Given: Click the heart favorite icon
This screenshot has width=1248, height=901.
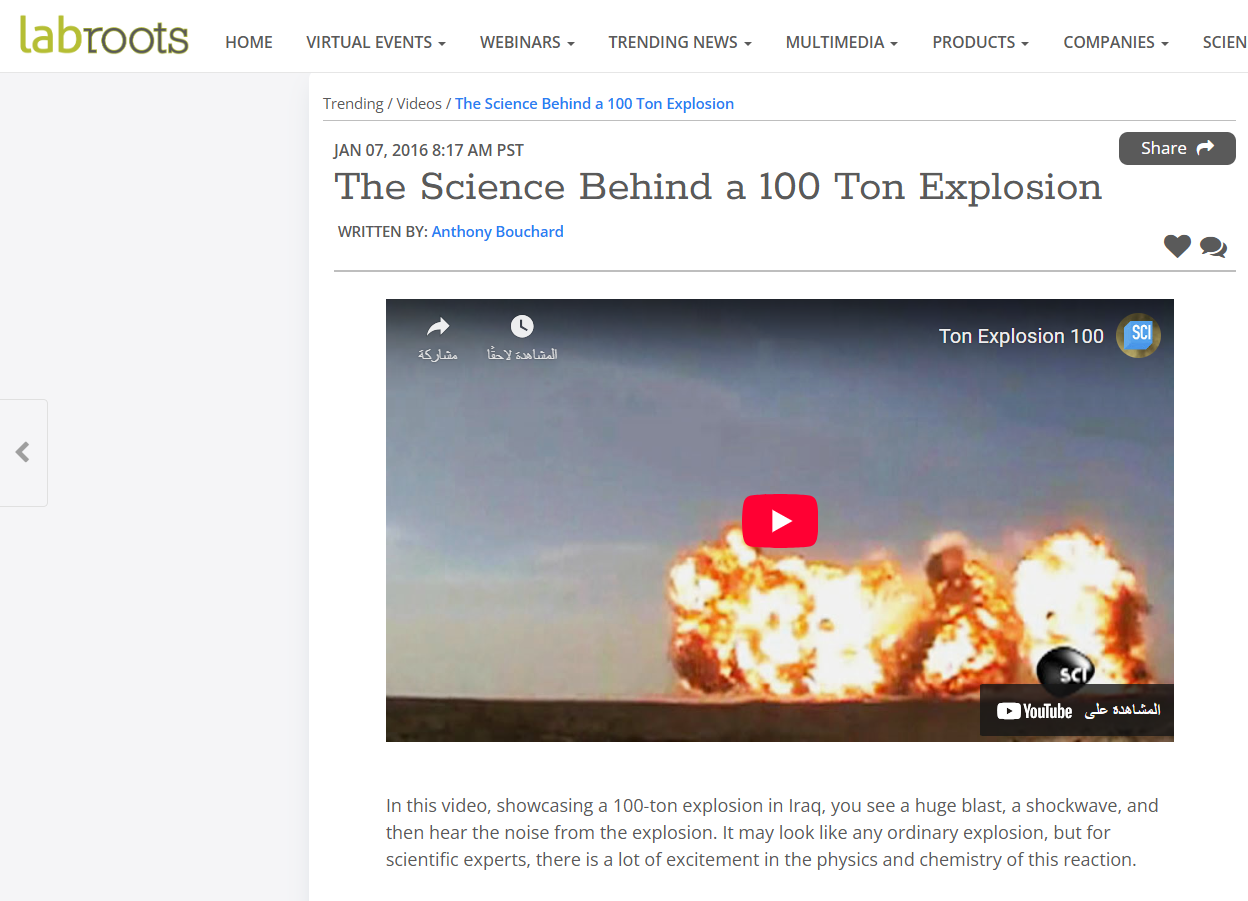Looking at the screenshot, I should click(1177, 246).
